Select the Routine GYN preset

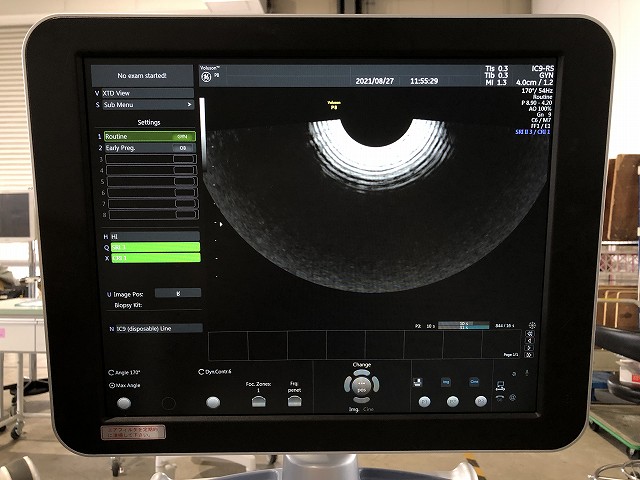coord(150,136)
